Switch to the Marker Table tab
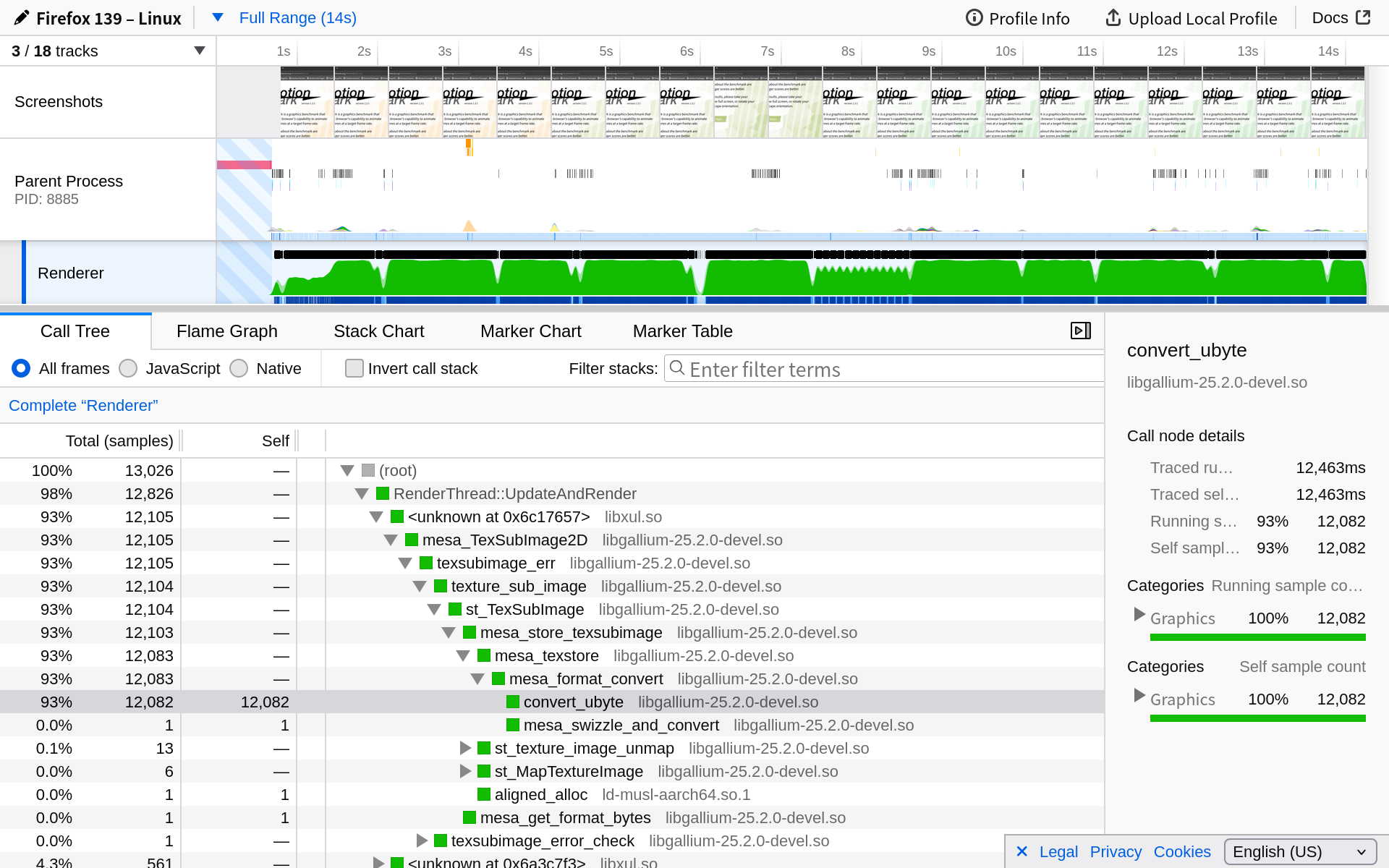 (683, 331)
